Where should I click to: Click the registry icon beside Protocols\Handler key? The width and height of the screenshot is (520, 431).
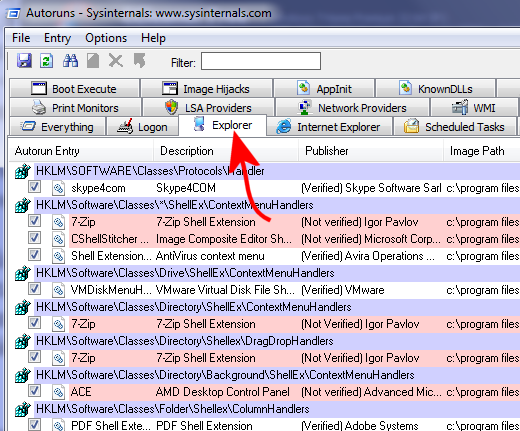coord(23,171)
